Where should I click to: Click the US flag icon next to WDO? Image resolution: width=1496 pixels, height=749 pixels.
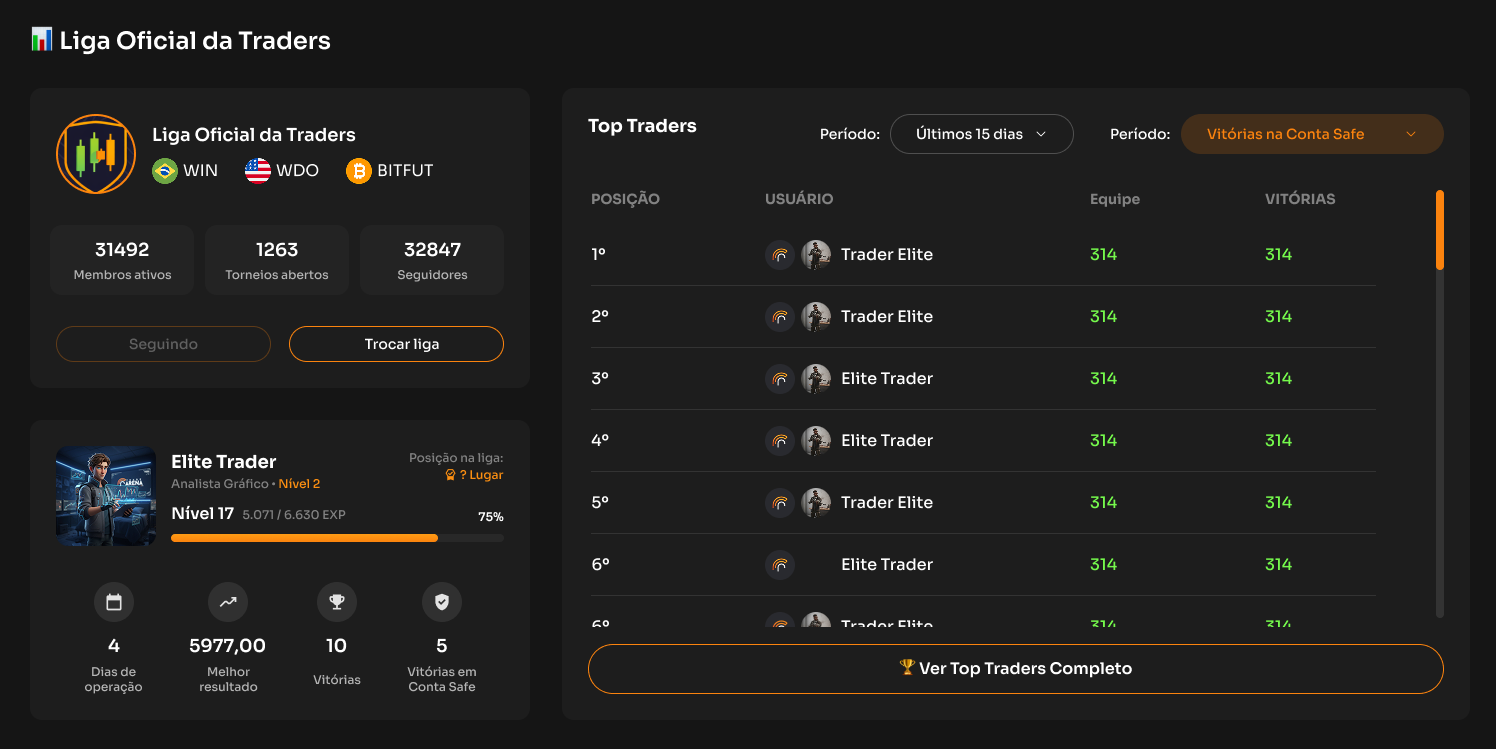pos(258,171)
